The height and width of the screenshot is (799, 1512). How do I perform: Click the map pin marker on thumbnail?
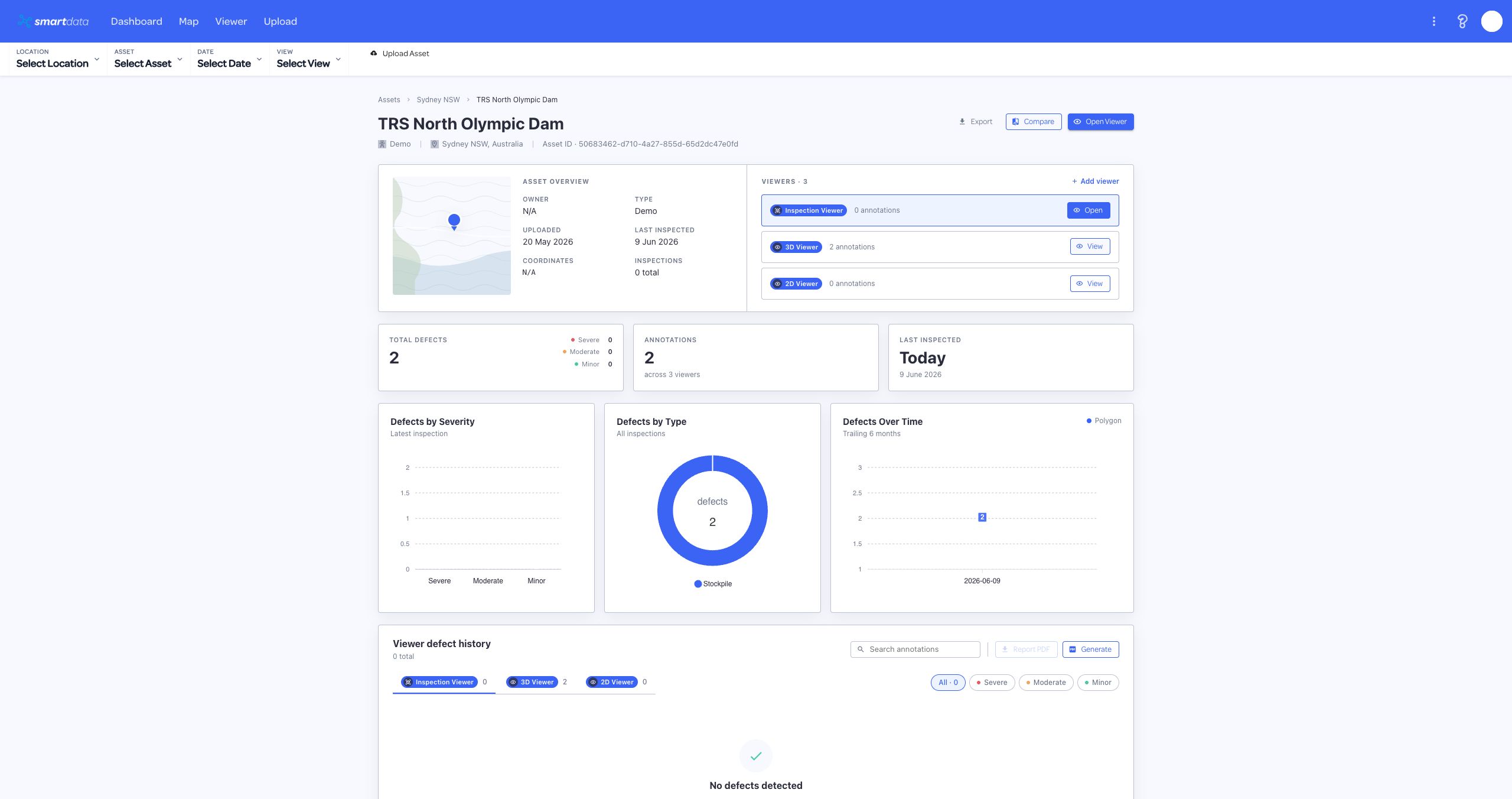pyautogui.click(x=454, y=222)
